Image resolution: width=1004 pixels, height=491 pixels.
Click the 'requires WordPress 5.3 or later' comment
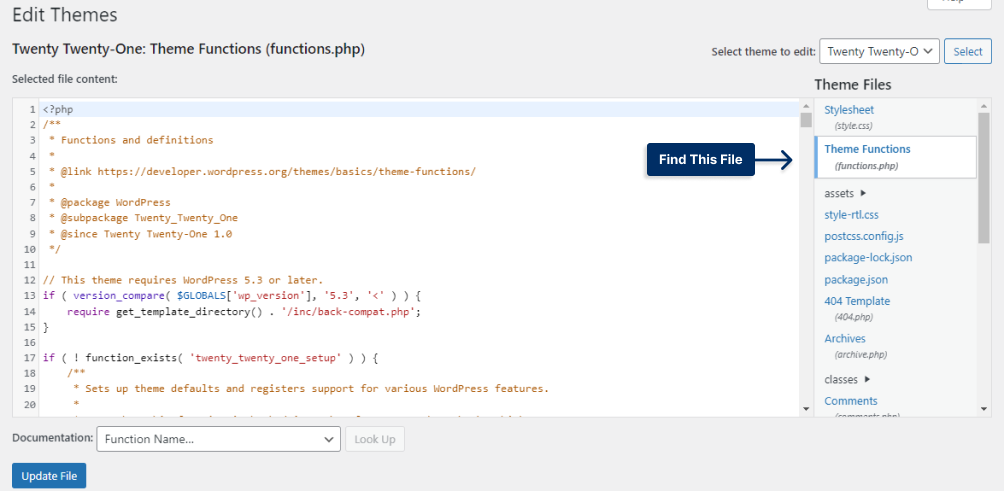(x=183, y=280)
